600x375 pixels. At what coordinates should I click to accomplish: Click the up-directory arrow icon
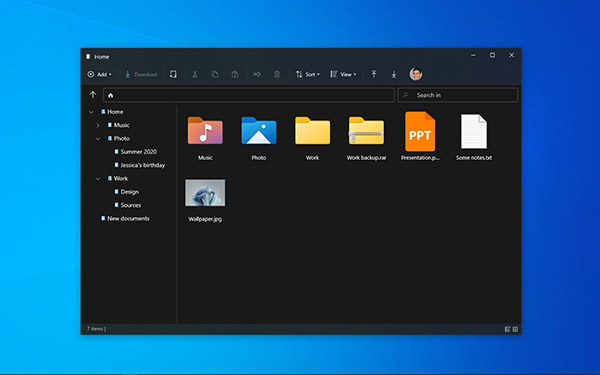click(x=93, y=95)
